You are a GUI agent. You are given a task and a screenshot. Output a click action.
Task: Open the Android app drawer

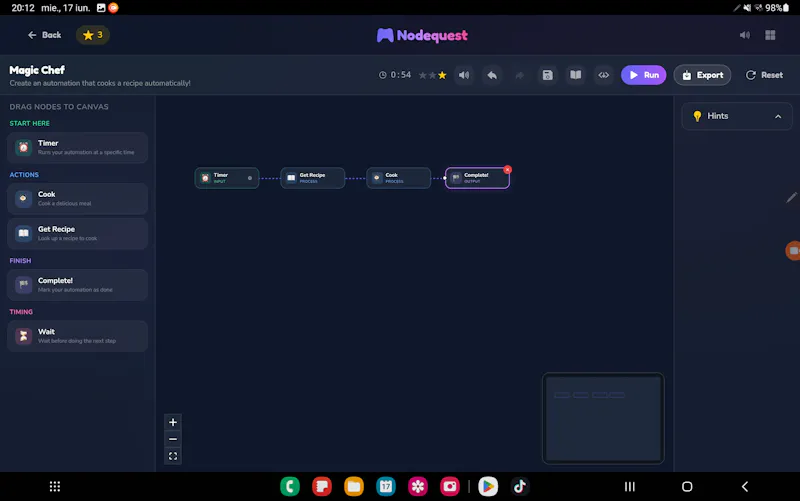[55, 487]
